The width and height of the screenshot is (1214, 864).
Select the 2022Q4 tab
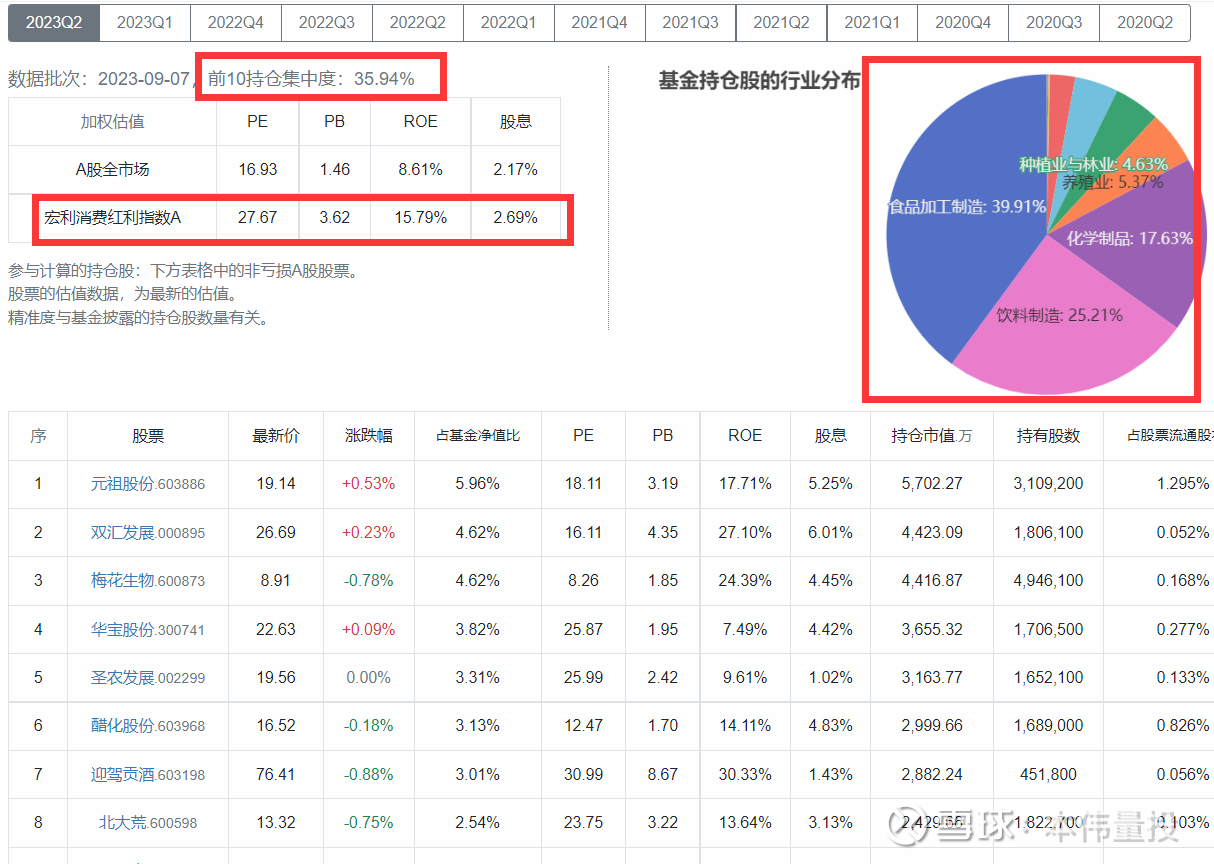point(236,22)
